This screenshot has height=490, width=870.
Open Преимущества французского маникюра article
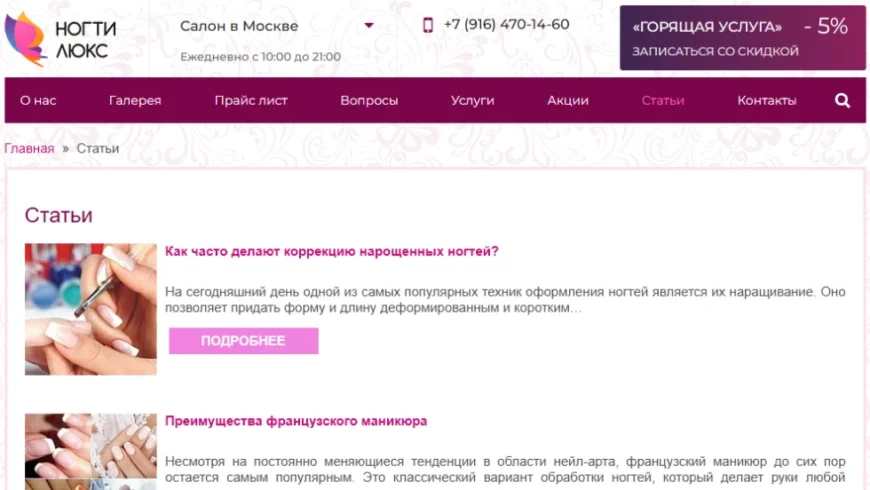pos(296,421)
